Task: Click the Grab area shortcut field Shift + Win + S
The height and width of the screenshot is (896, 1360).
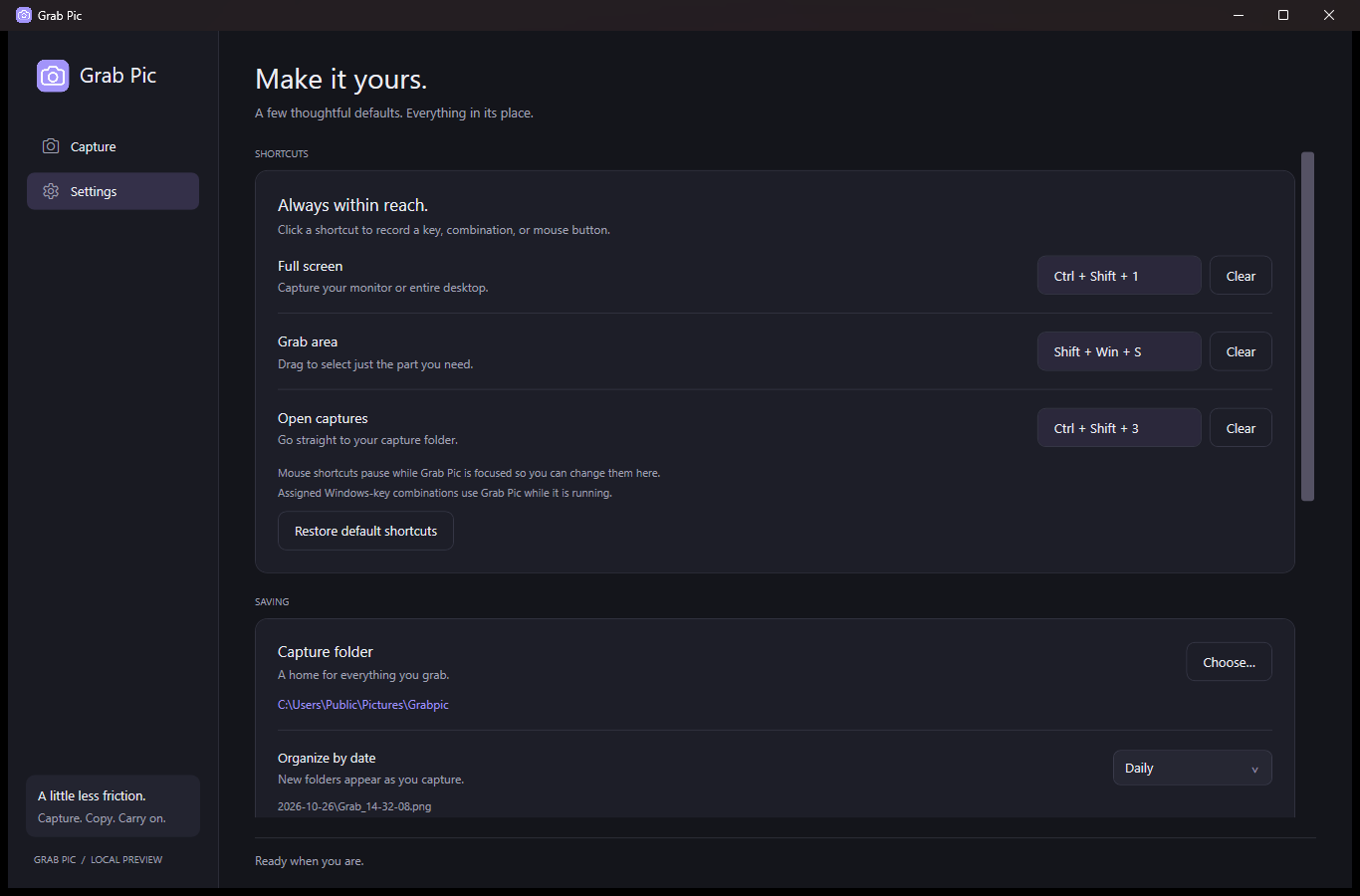Action: point(1119,351)
